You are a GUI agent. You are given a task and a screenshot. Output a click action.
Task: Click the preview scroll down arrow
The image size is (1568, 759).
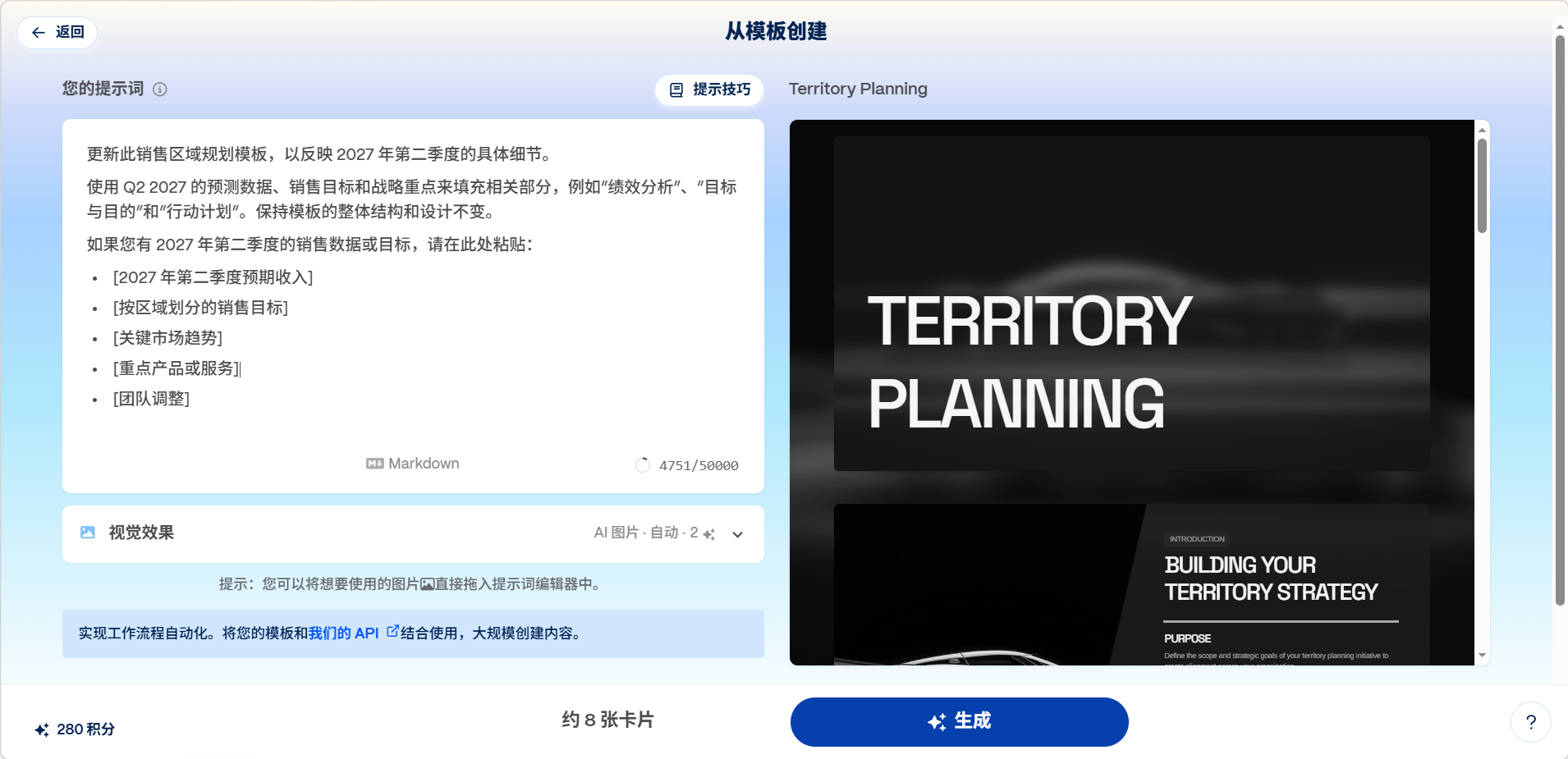pyautogui.click(x=1482, y=655)
